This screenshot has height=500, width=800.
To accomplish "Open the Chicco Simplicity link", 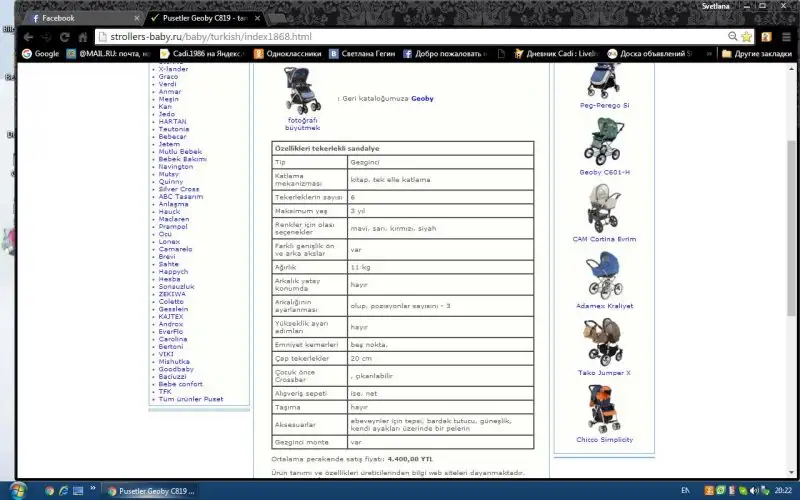I will tap(604, 439).
